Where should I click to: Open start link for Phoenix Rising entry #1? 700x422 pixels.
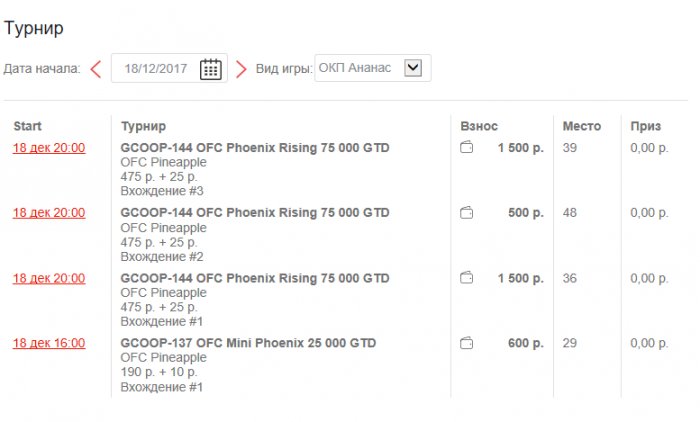click(x=48, y=278)
